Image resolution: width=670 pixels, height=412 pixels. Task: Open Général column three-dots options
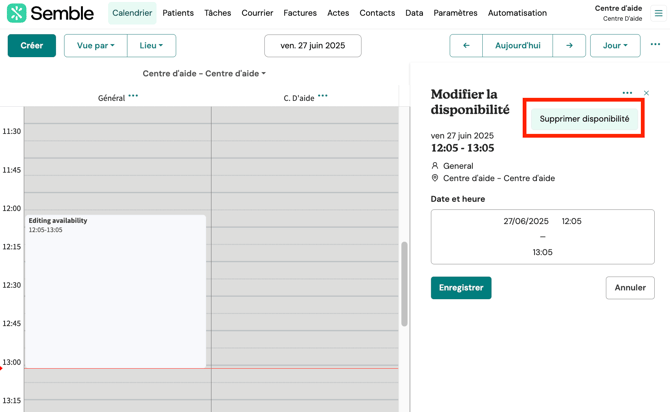[x=133, y=96]
